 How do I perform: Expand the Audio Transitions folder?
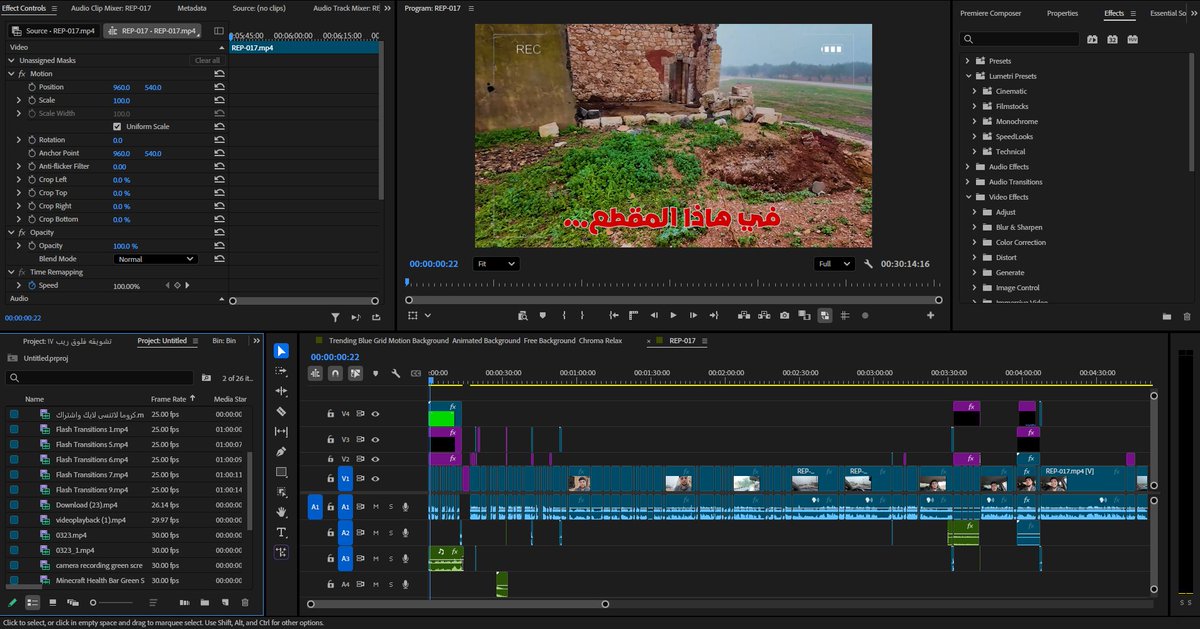click(968, 182)
